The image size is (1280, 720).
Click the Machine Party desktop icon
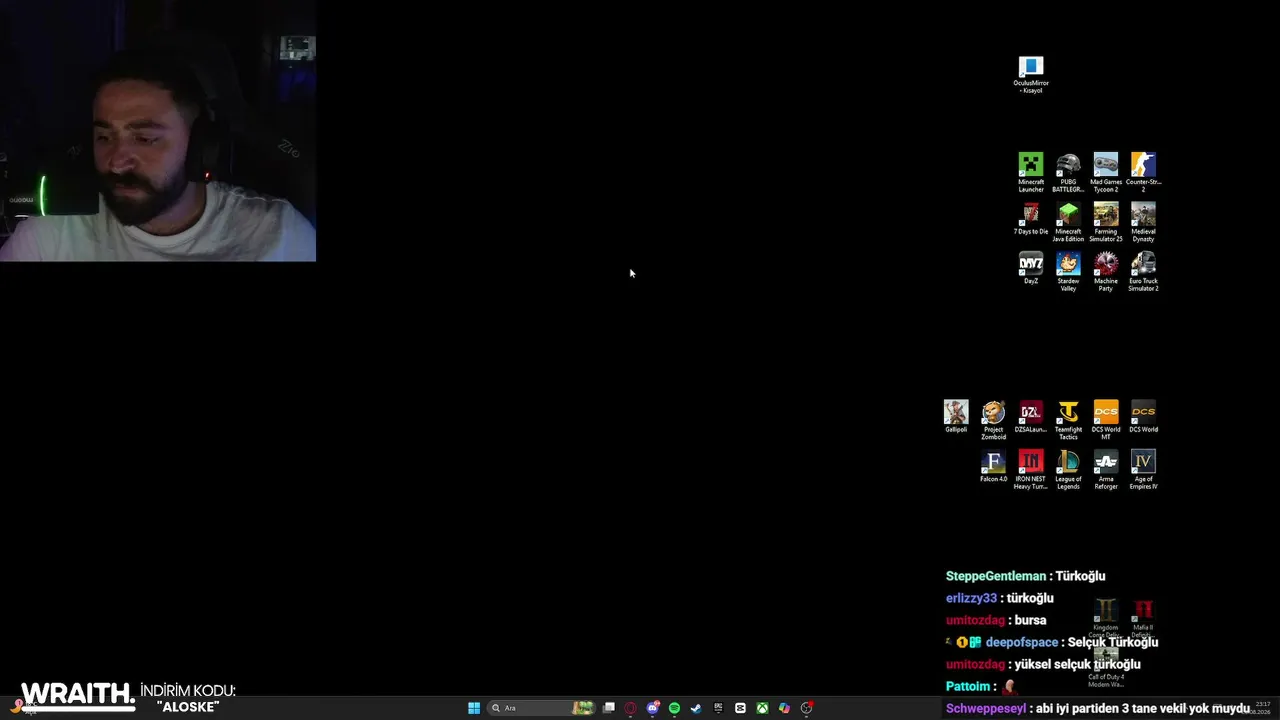1106,272
